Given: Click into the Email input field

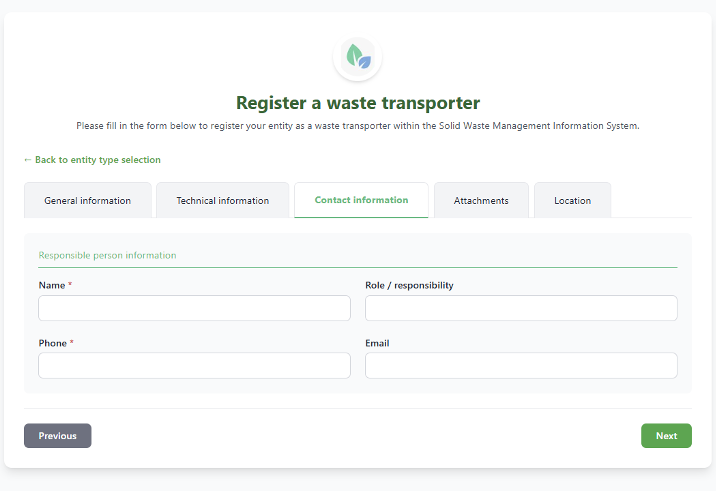Looking at the screenshot, I should pos(521,365).
